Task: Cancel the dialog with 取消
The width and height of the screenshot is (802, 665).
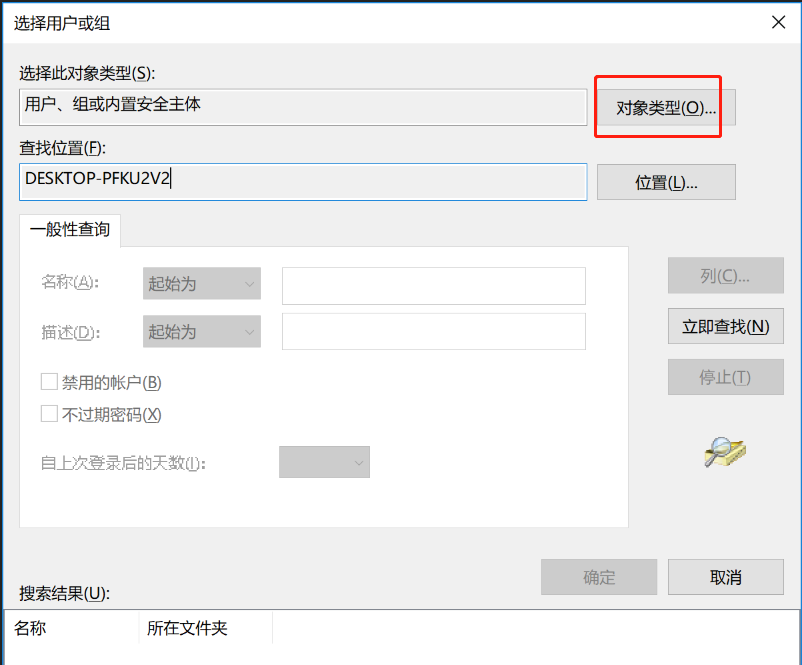Action: click(725, 577)
